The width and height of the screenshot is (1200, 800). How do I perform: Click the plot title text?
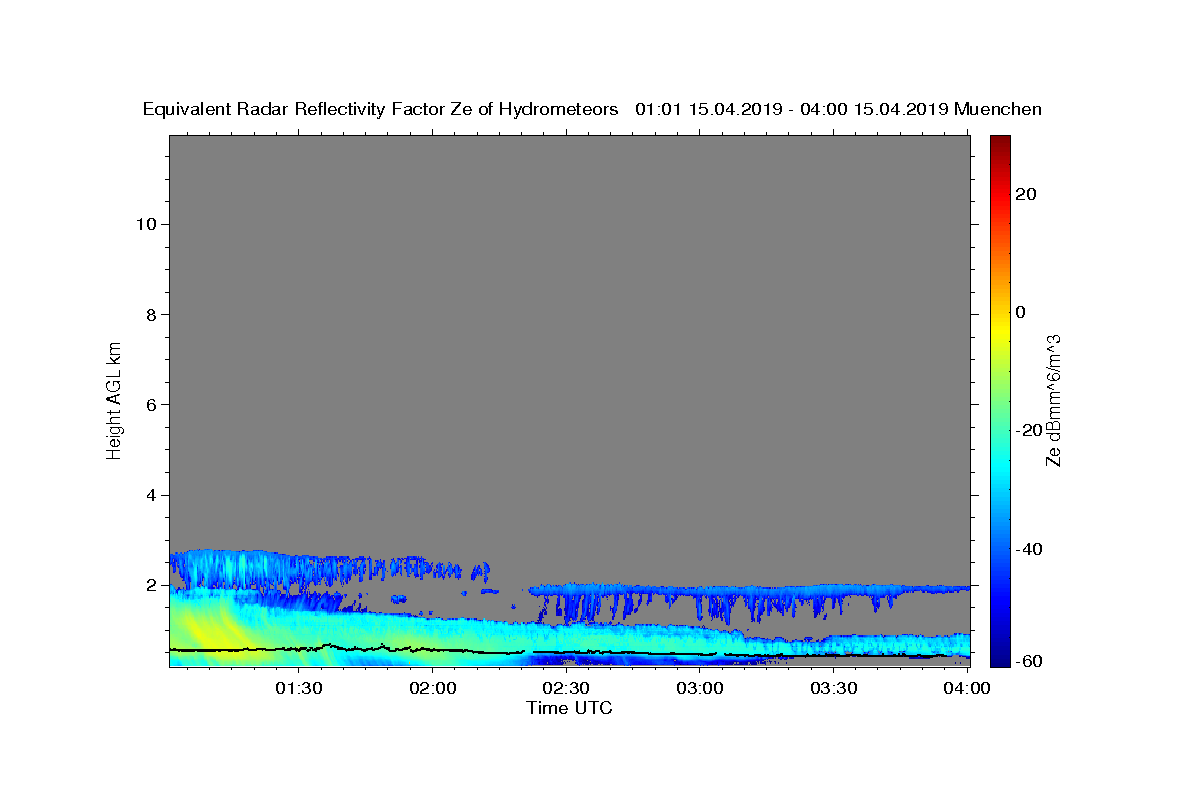[x=592, y=110]
